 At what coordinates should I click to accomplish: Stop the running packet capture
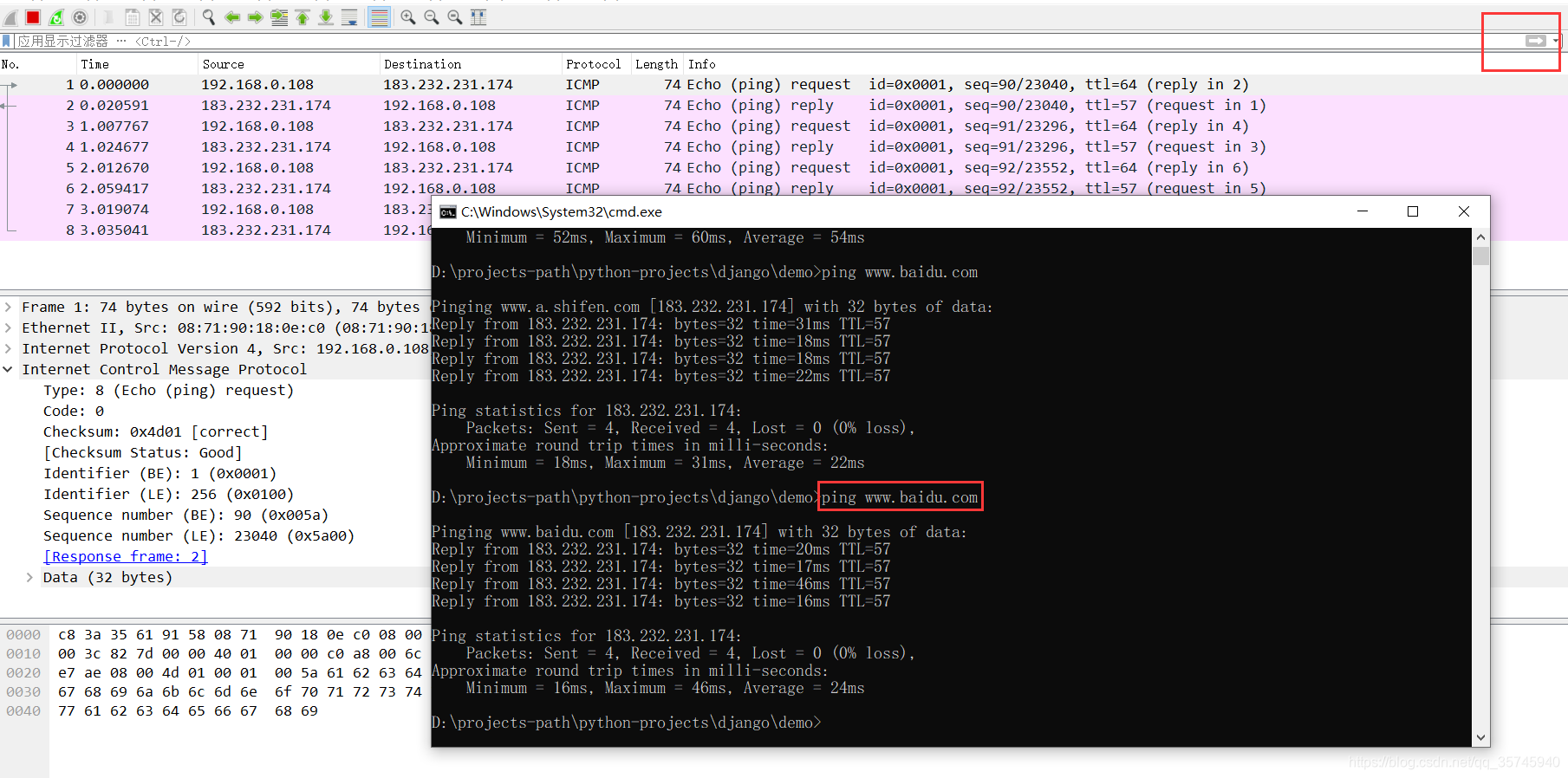[x=33, y=17]
